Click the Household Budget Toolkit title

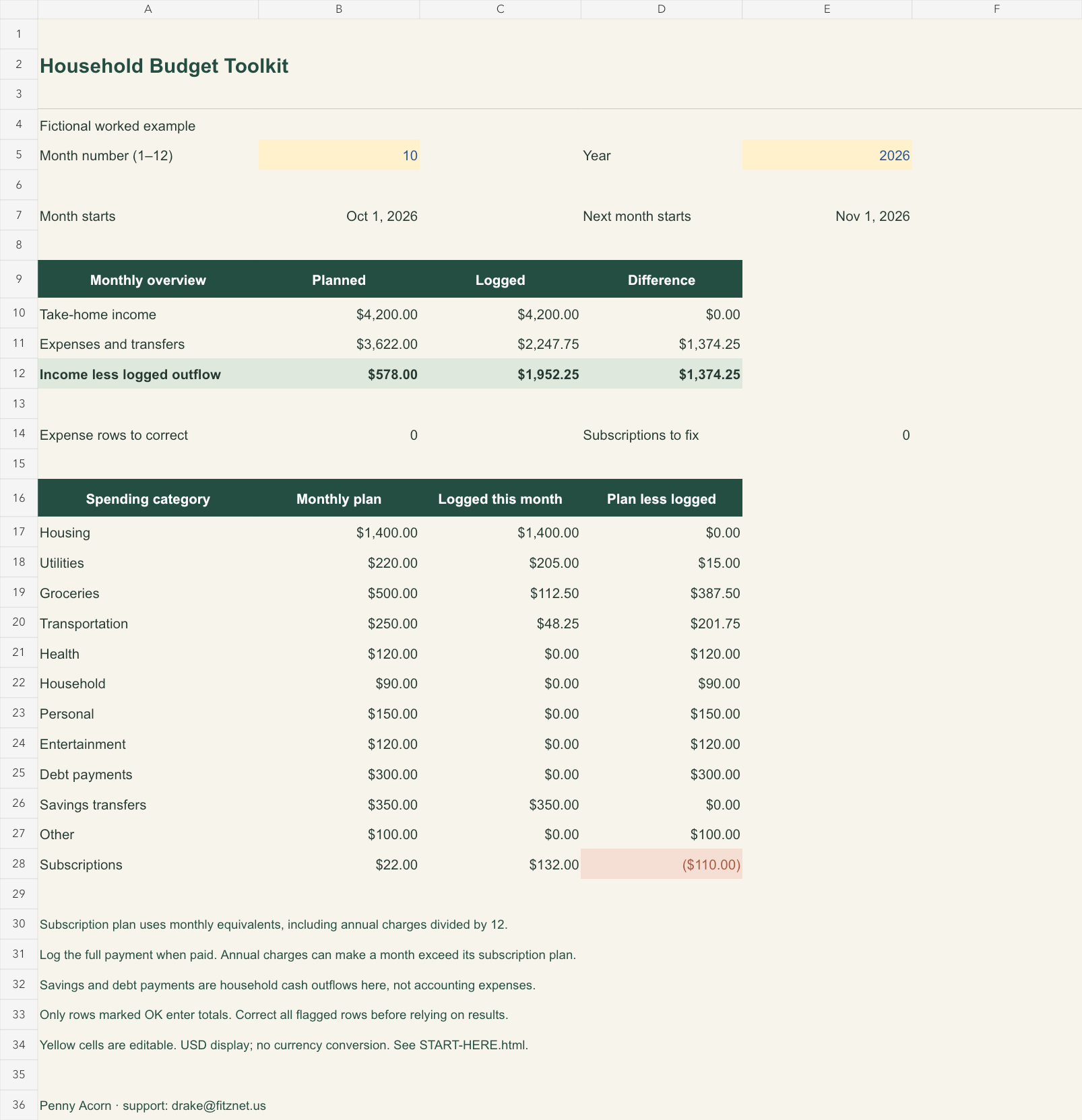click(x=164, y=66)
